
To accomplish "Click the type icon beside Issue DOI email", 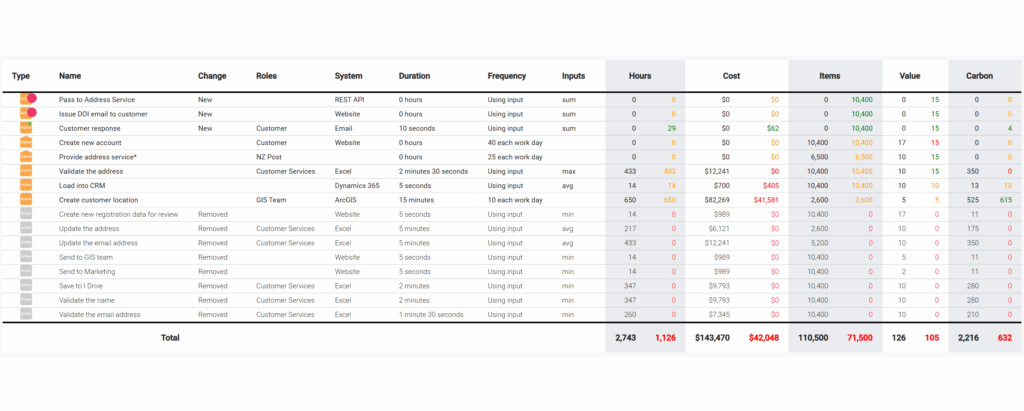I will click(x=27, y=114).
